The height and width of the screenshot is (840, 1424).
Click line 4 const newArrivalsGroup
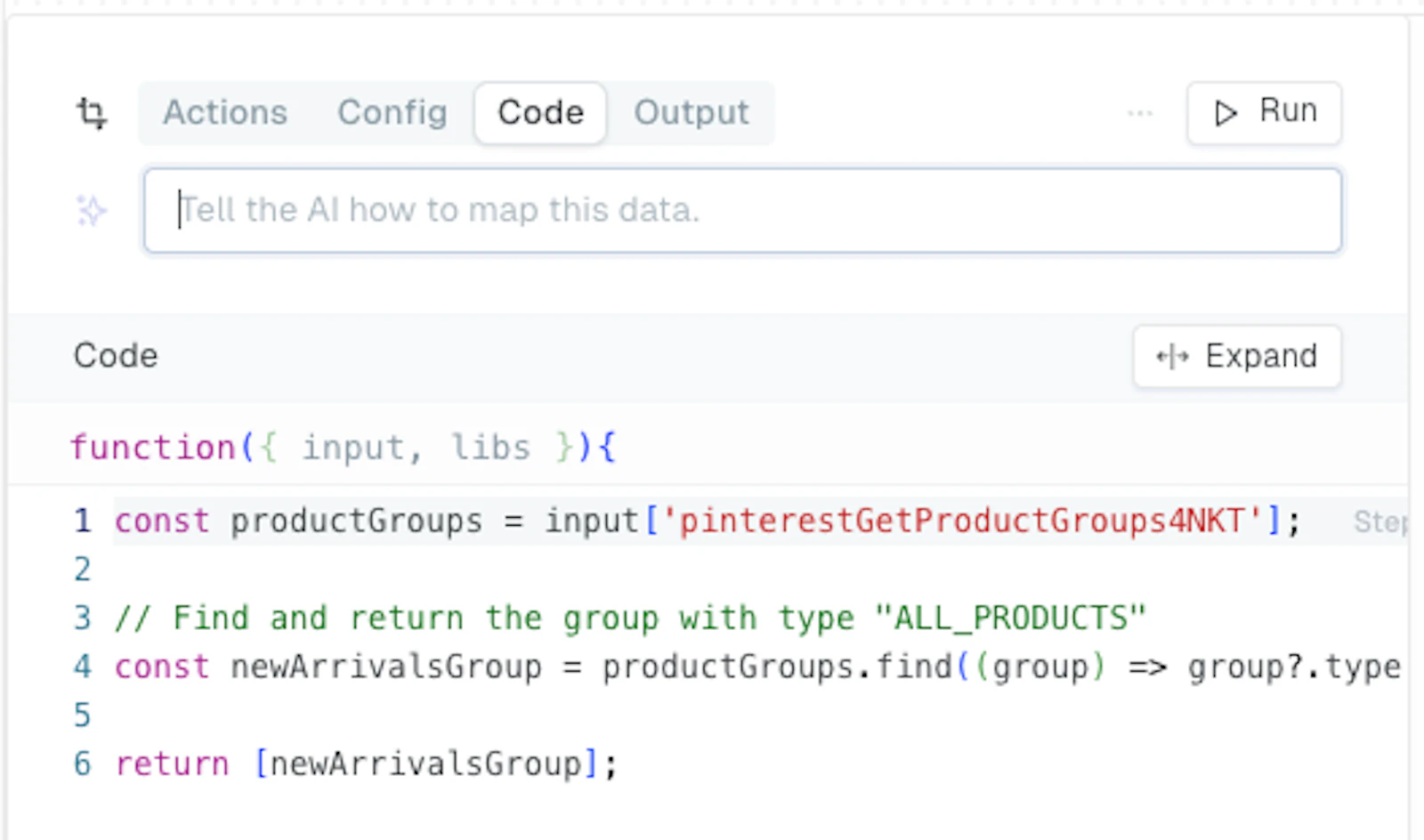(x=758, y=666)
